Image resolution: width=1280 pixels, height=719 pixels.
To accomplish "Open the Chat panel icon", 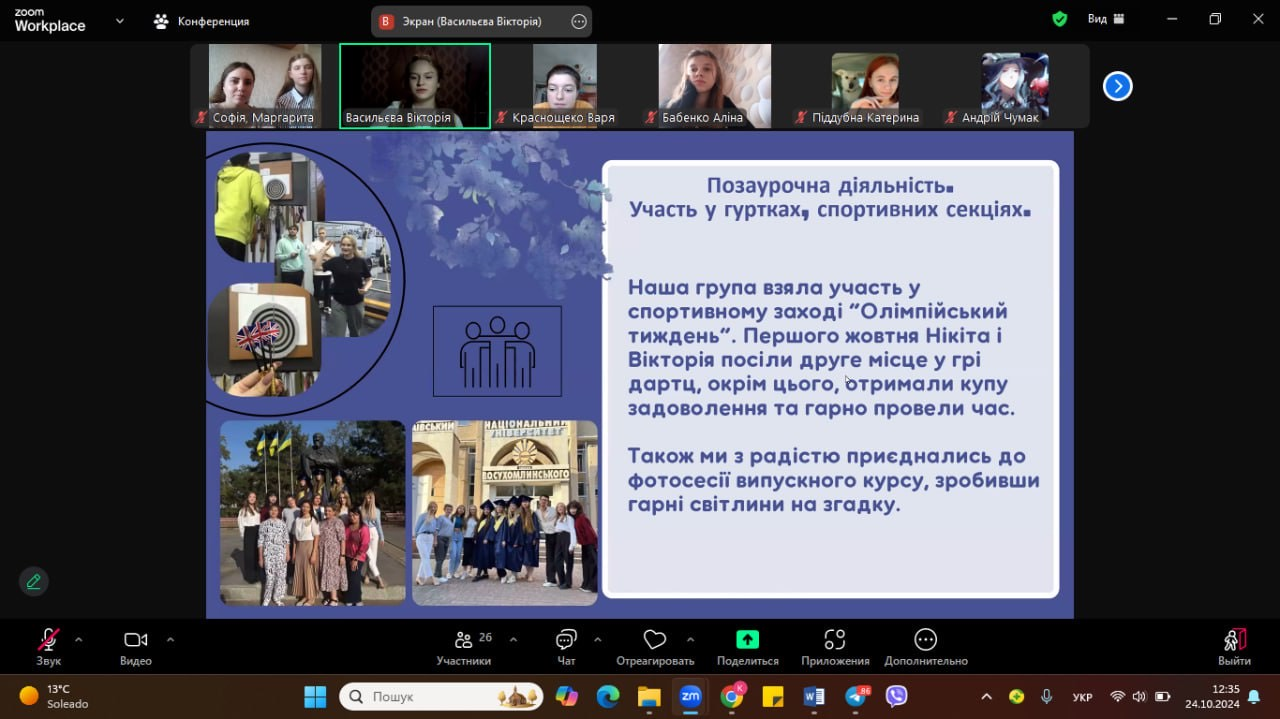I will (566, 640).
